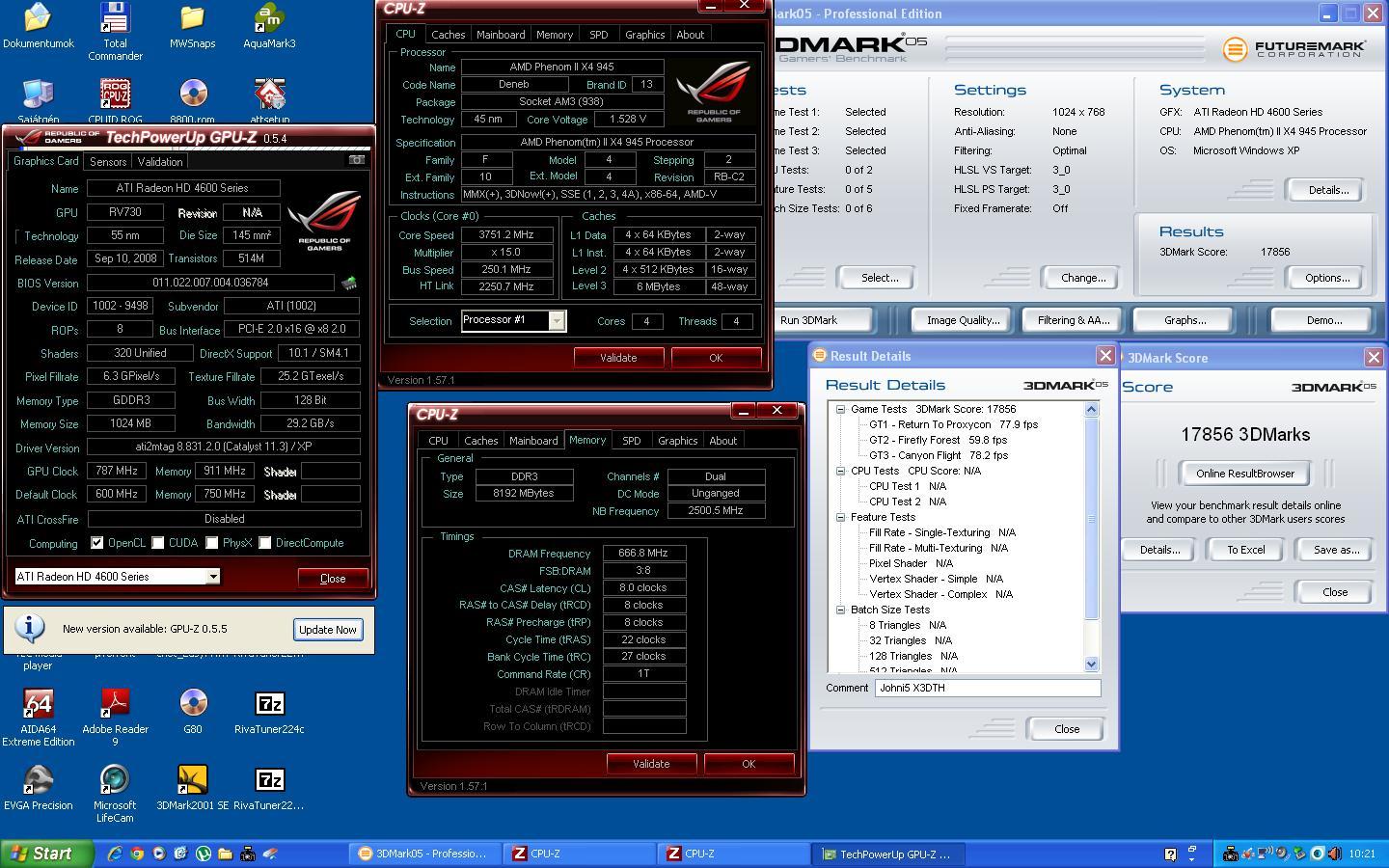Click the Comment field in Result Details
Screen dimensions: 1389x868
[988, 688]
